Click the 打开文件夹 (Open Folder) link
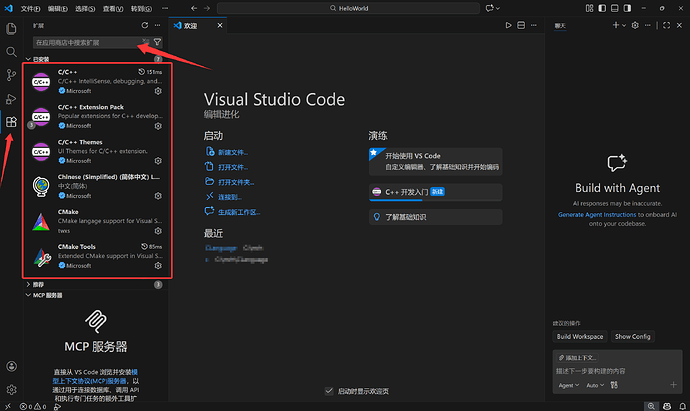Screen dimensions: 690x411 coord(236,182)
